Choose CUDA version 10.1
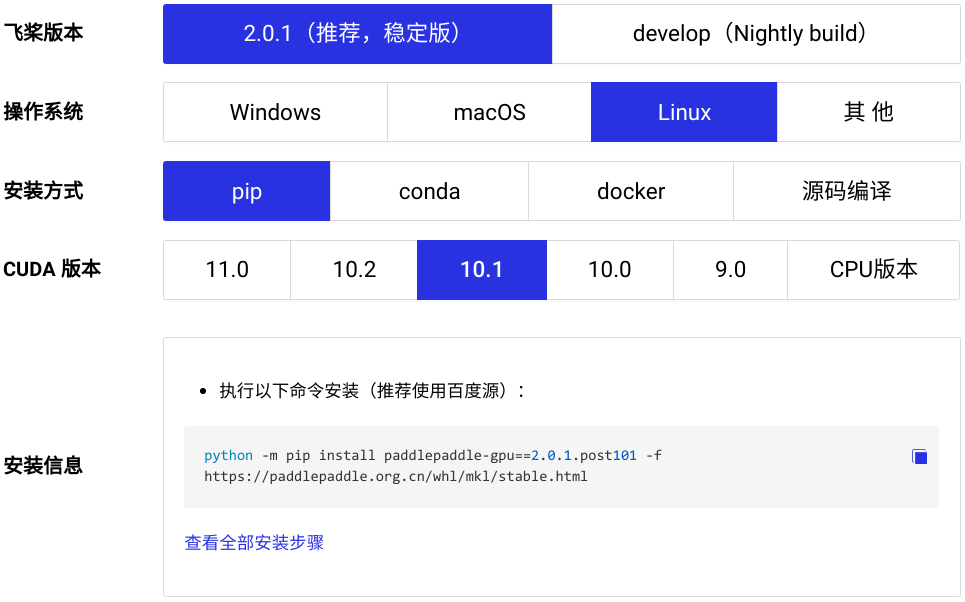 click(482, 270)
